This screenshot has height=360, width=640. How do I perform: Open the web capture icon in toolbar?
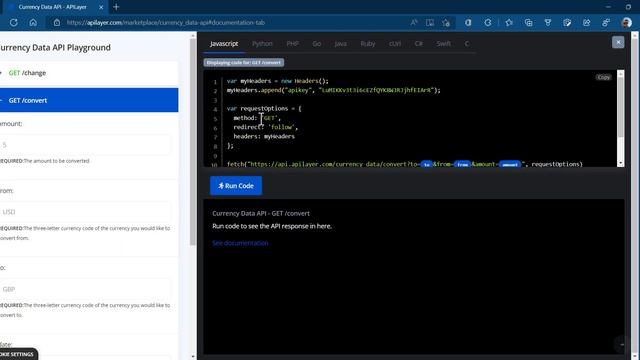tap(567, 22)
